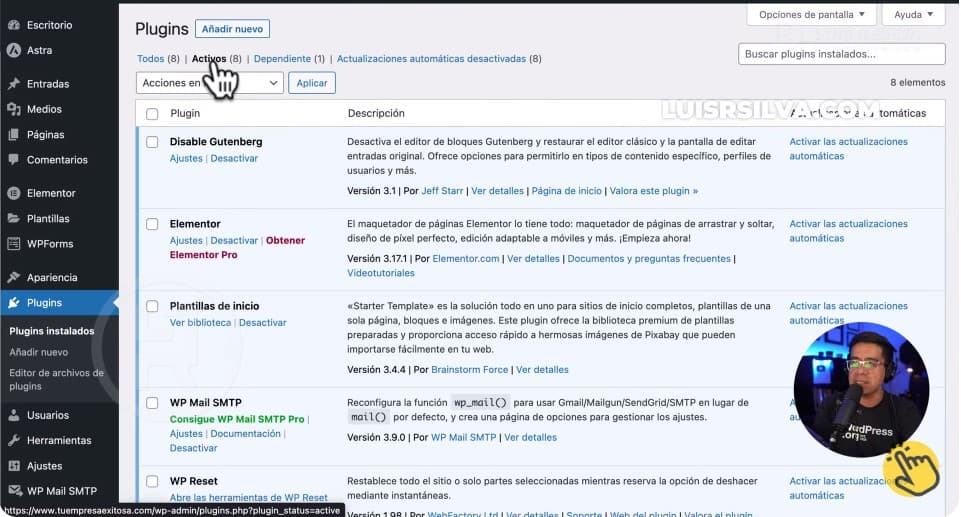Desactivar the Elementor plugin
This screenshot has height=517, width=961.
point(234,241)
